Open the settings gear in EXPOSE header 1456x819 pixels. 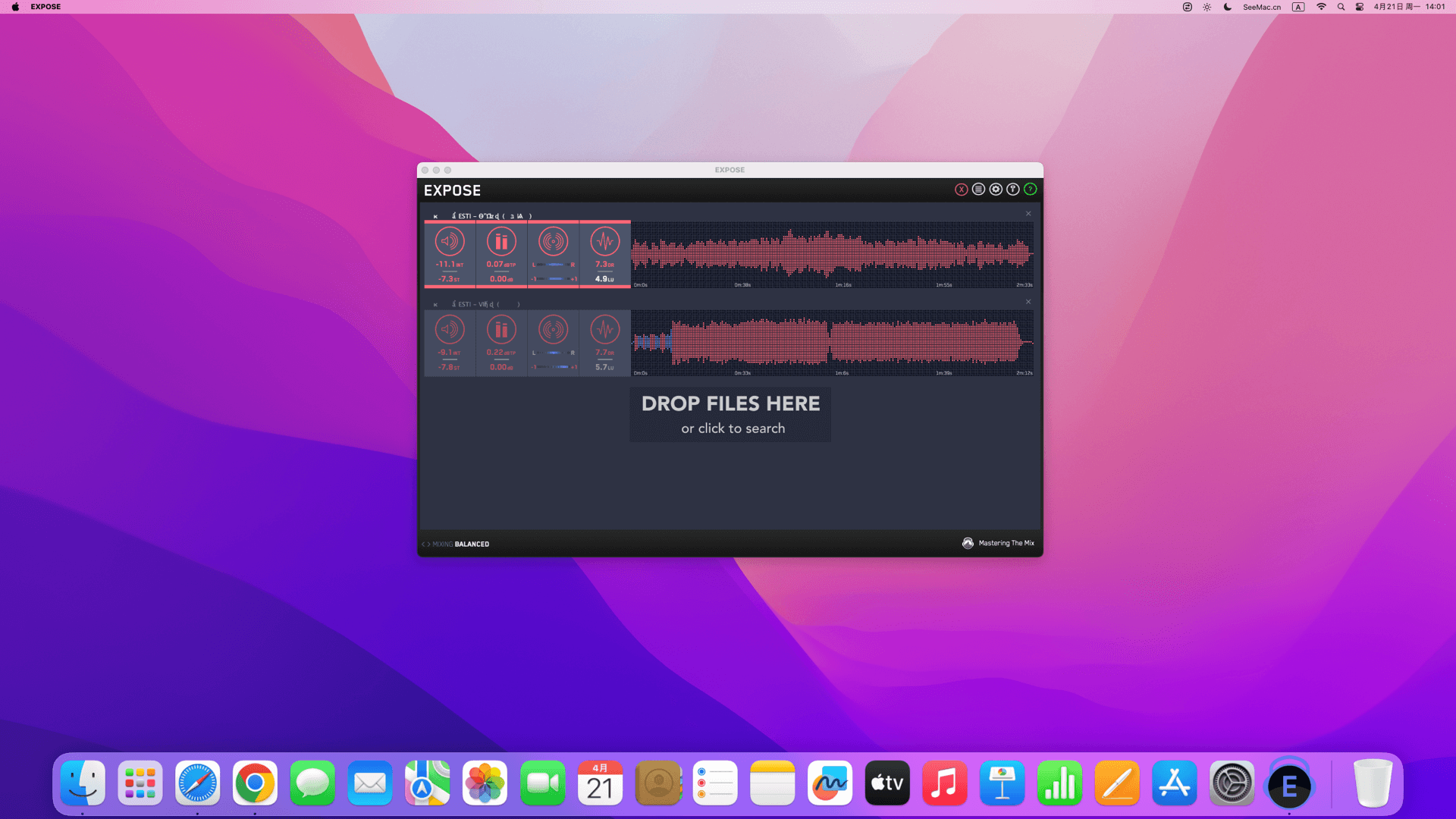[x=996, y=190]
